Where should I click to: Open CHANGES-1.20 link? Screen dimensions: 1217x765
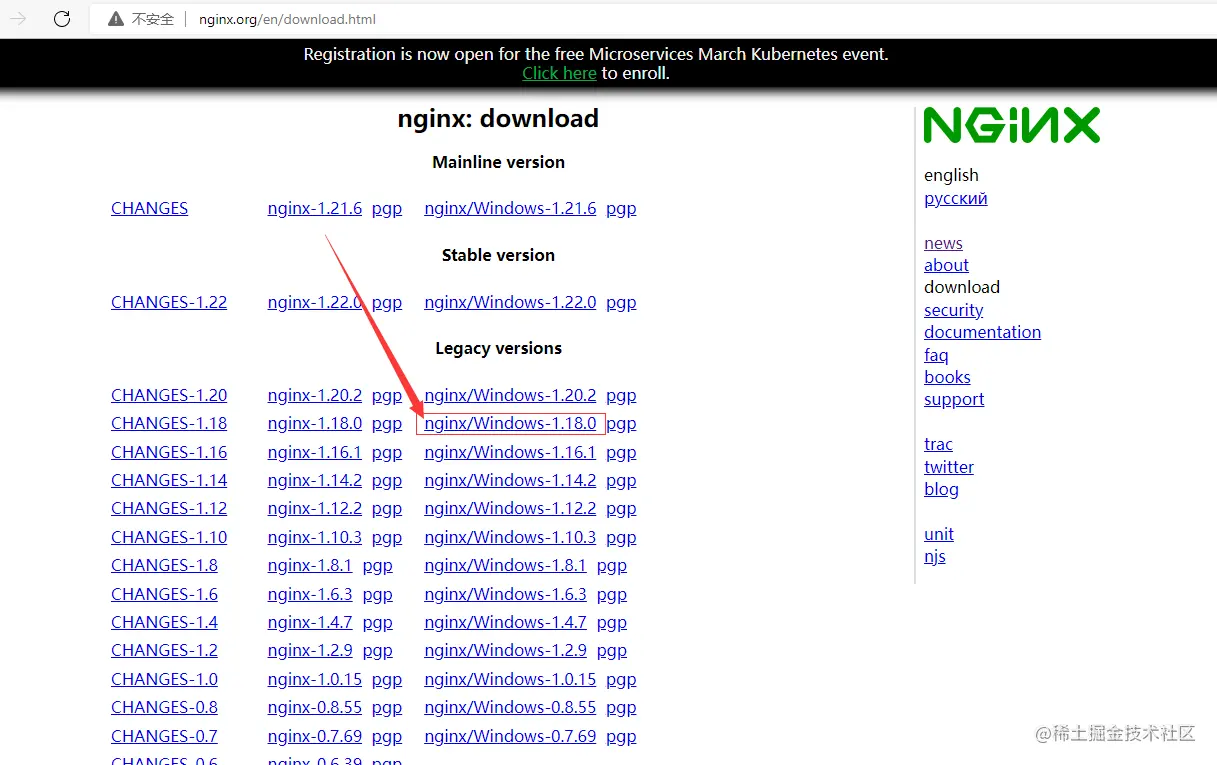point(169,395)
